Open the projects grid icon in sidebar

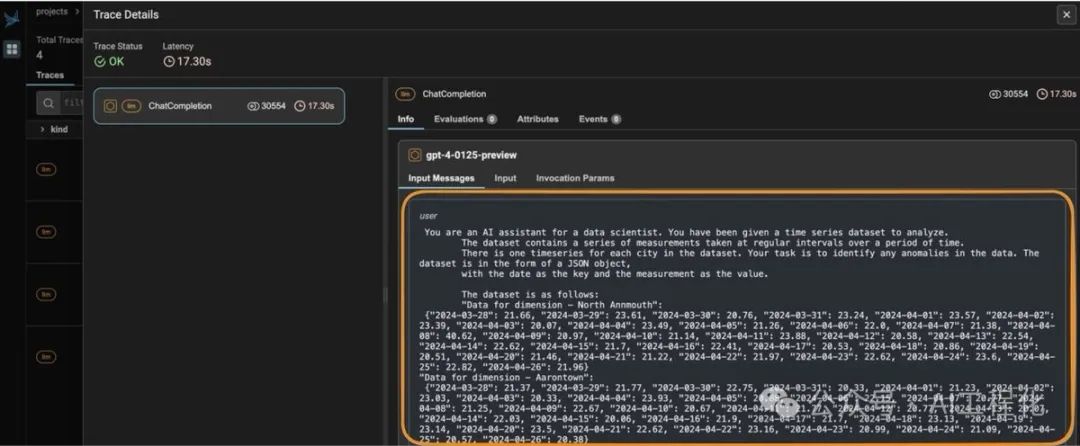(x=12, y=50)
